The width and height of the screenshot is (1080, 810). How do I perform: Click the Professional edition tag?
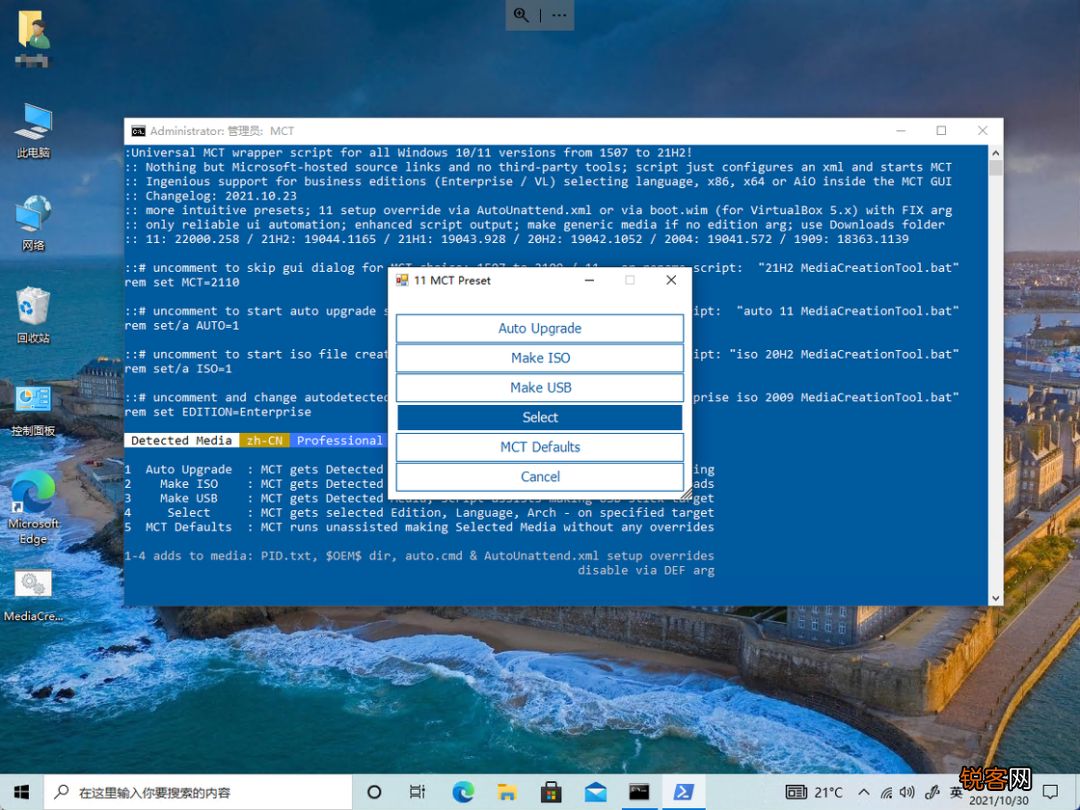[339, 441]
